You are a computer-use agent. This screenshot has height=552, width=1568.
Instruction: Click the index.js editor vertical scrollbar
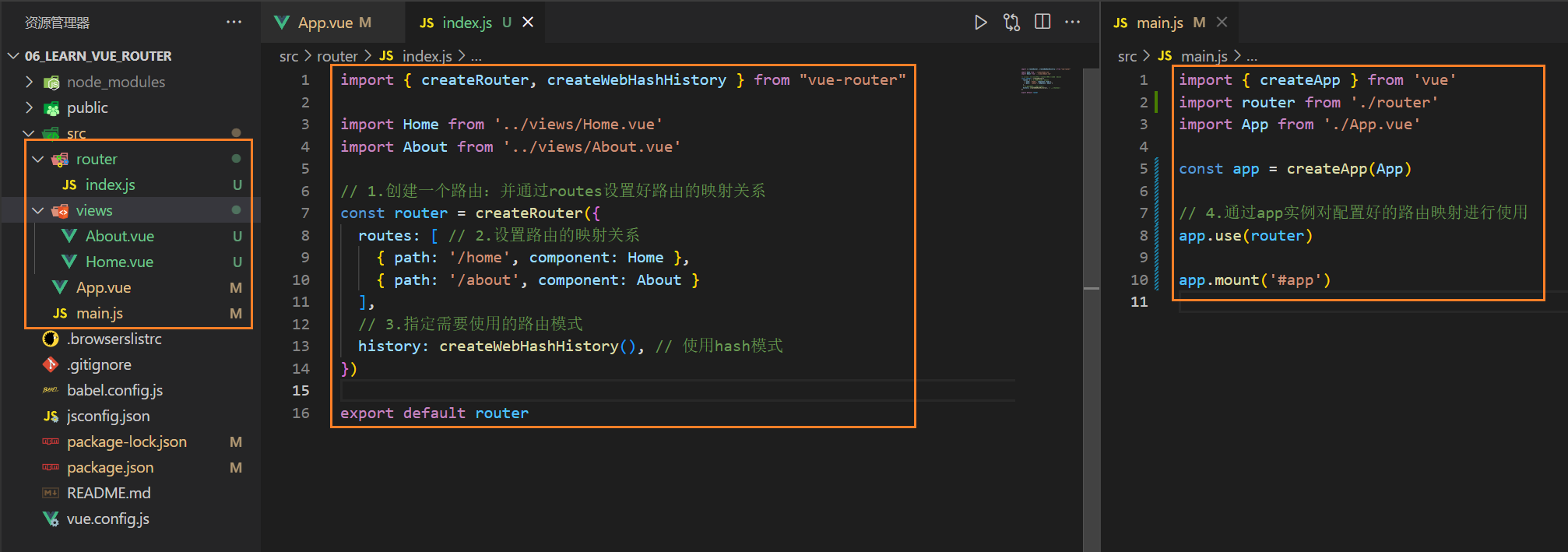point(1092,288)
